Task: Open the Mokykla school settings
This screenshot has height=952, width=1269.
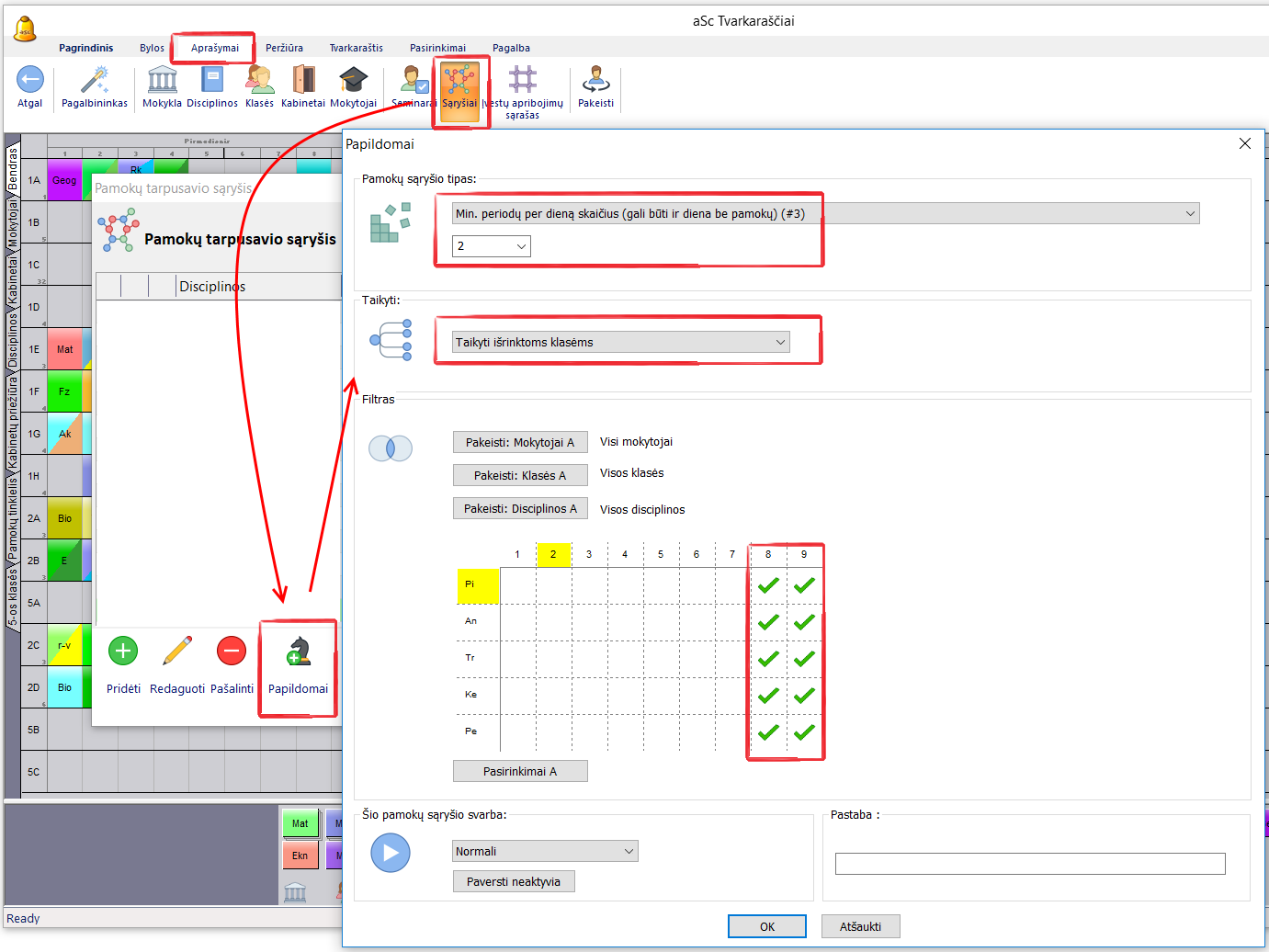Action: point(162,81)
